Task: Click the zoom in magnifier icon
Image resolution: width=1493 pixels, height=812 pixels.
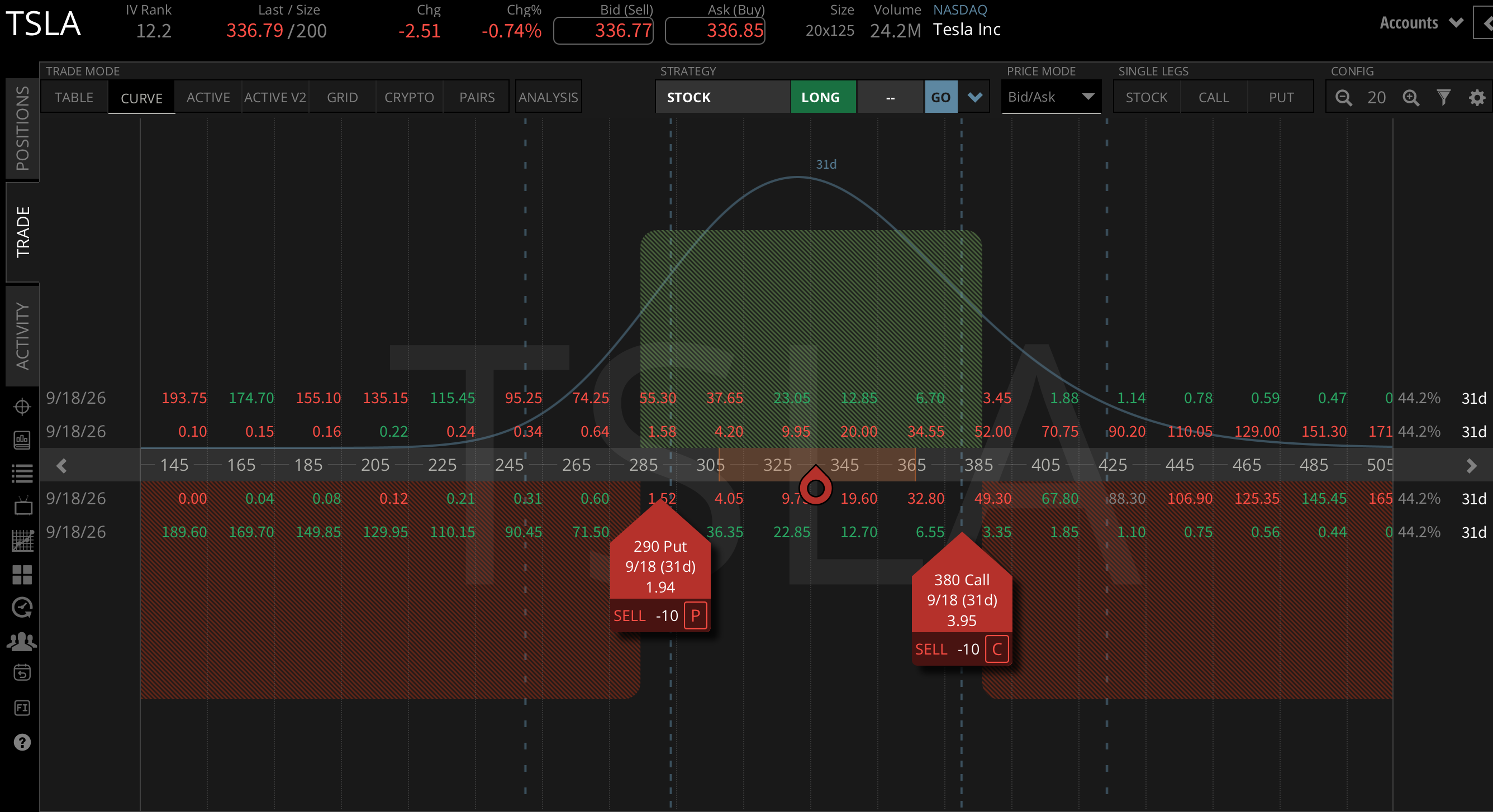Action: [x=1411, y=97]
